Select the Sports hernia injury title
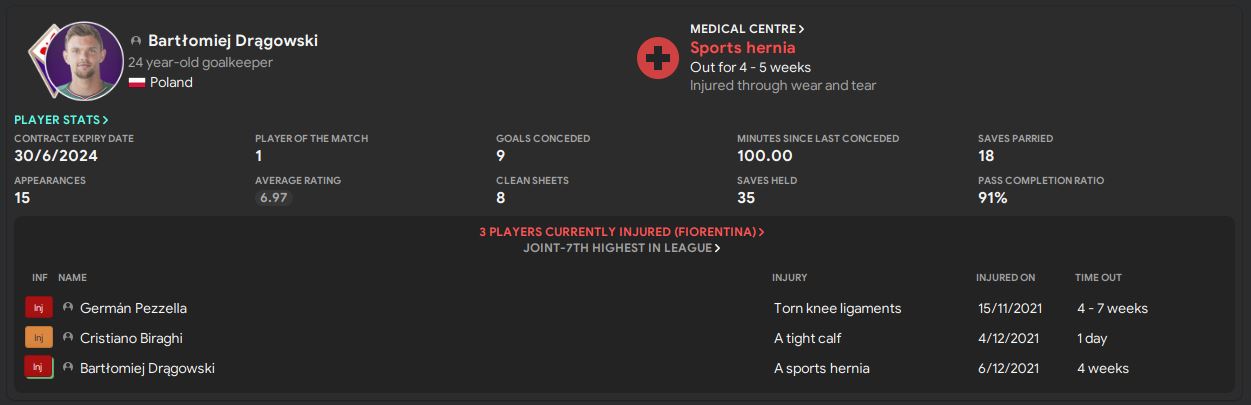The image size is (1251, 405). pyautogui.click(x=742, y=48)
